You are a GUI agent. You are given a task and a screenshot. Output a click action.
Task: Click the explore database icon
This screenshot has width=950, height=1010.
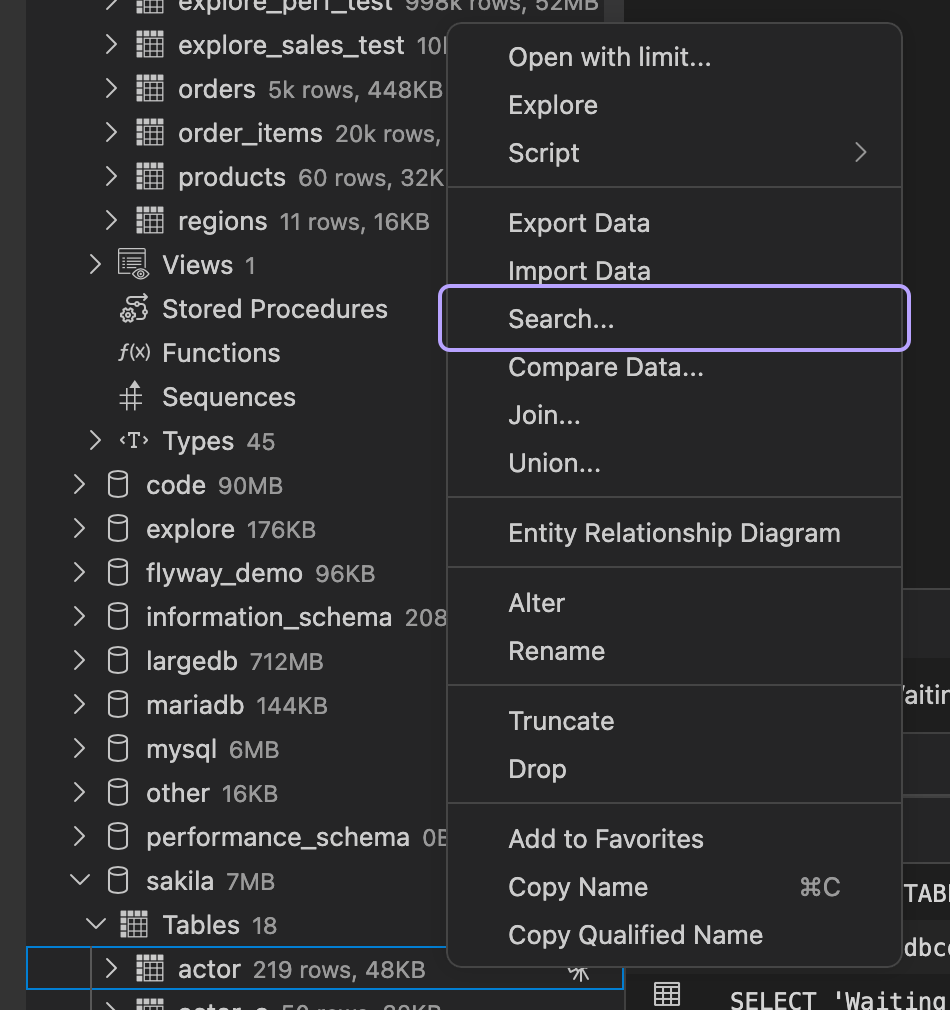pyautogui.click(x=117, y=528)
